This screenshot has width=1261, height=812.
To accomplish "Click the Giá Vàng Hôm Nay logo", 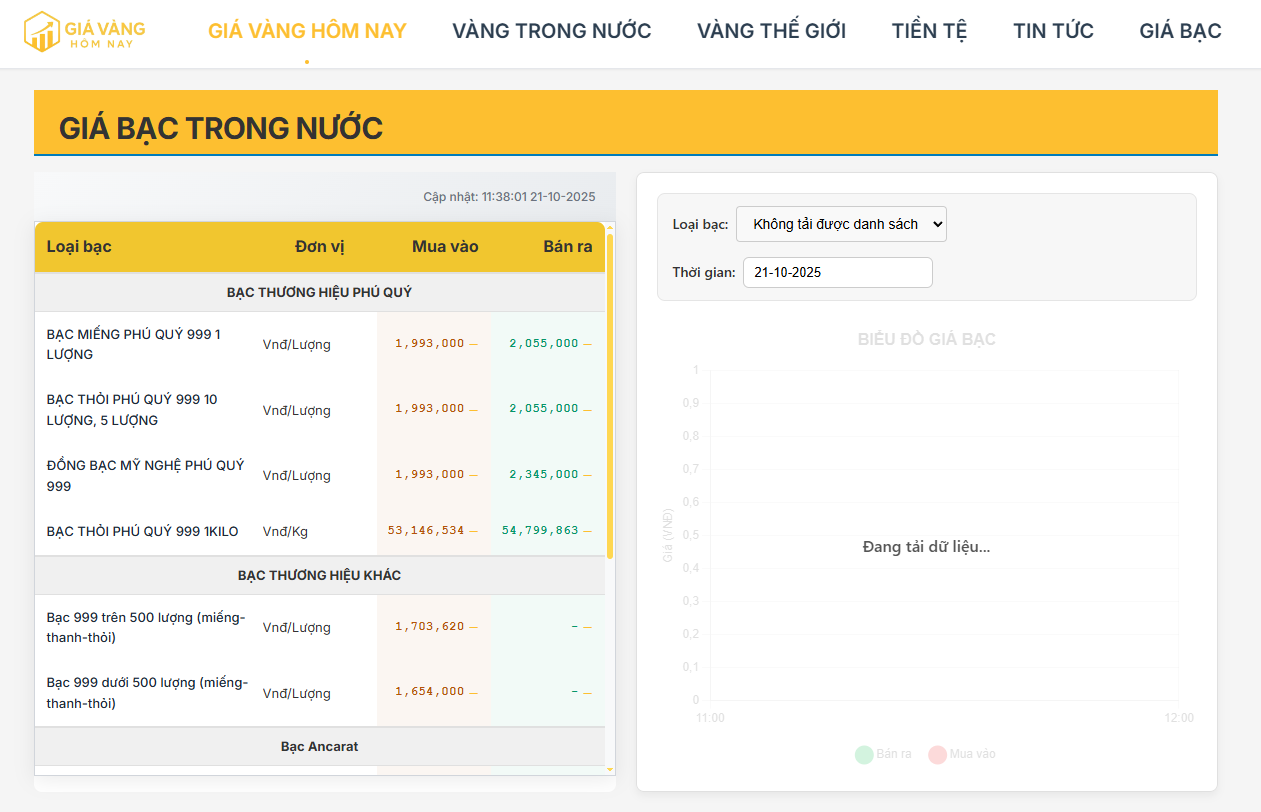I will pos(84,31).
